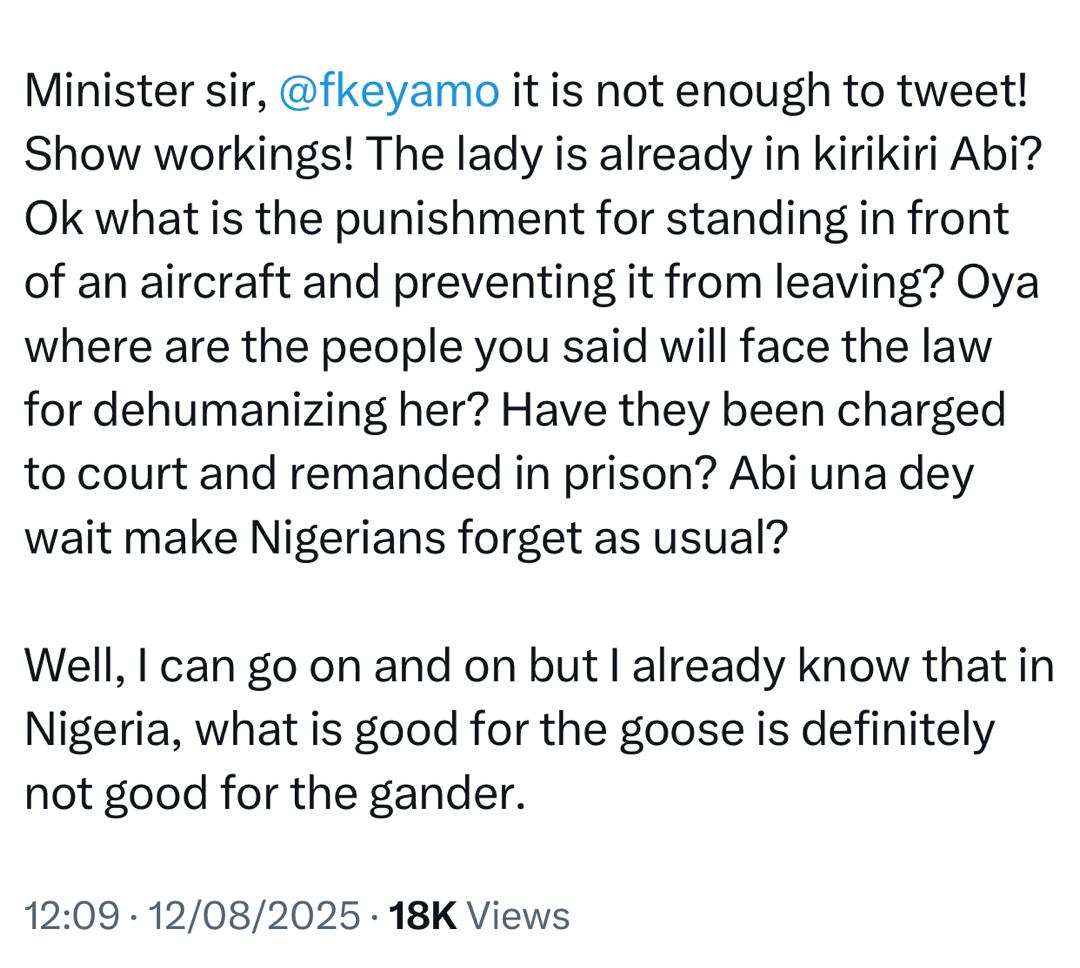The image size is (1080, 968).
Task: Open the 18K Views count
Action: 422,915
